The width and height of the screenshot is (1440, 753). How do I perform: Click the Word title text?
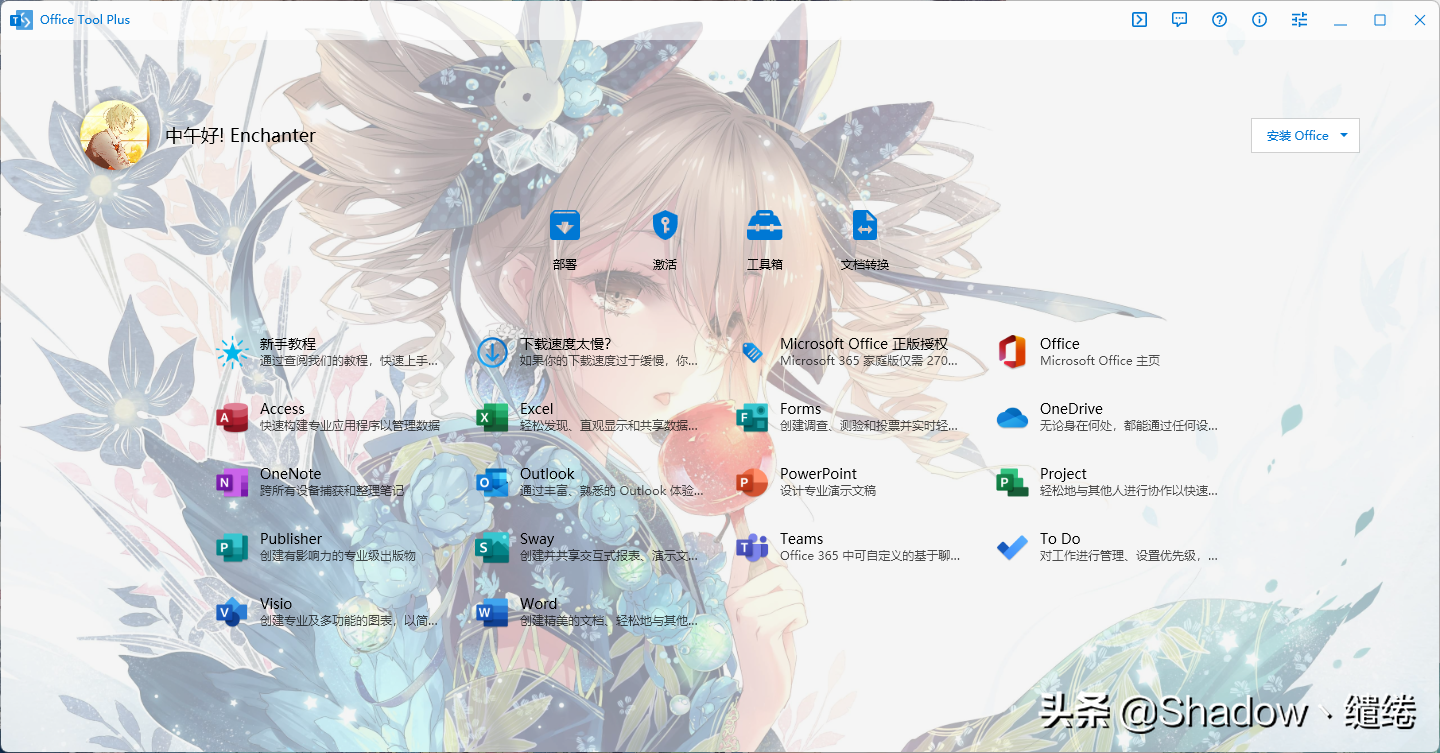click(539, 604)
